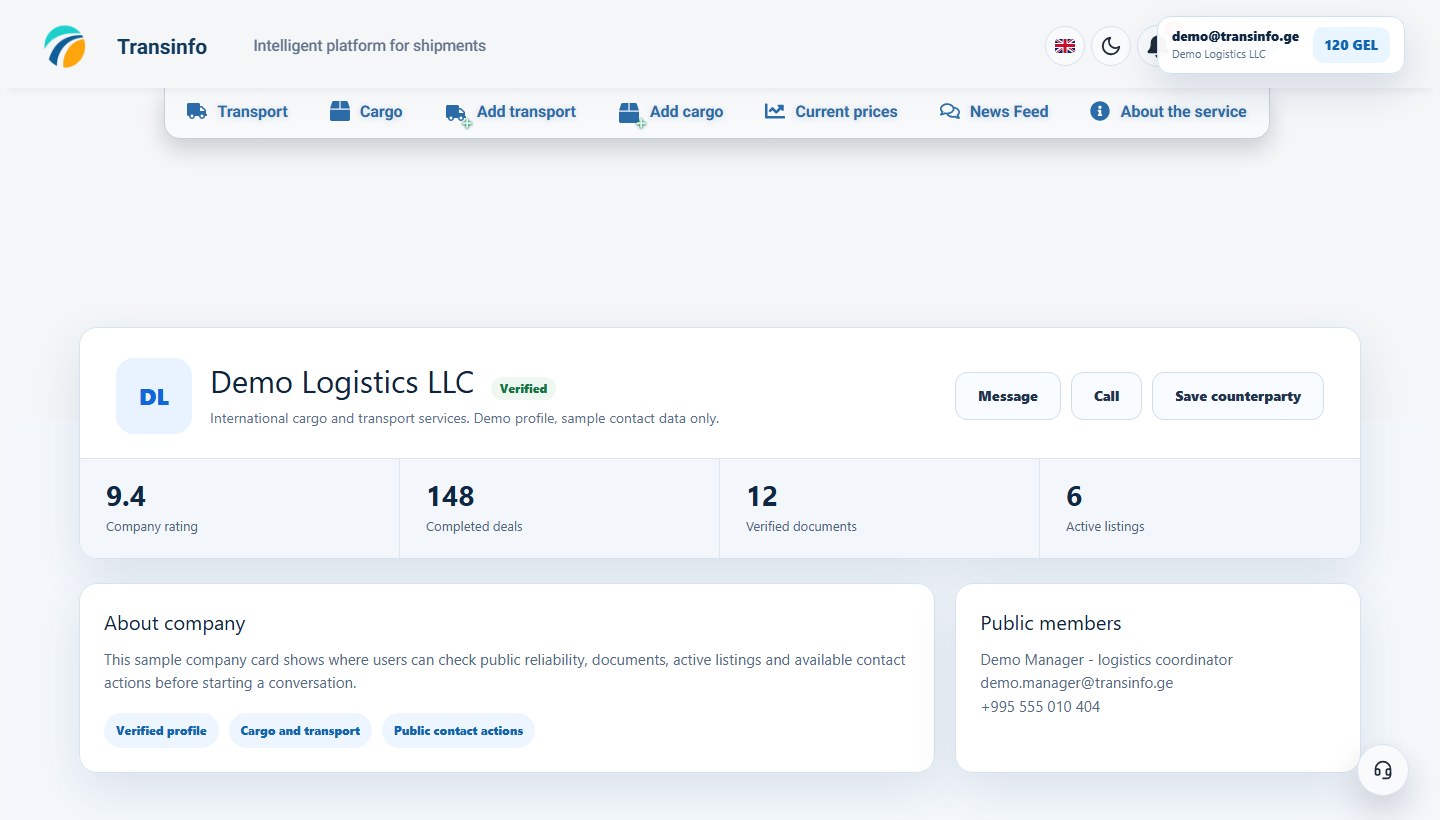Screen dimensions: 1440x820
Task: Open support headset chat icon
Action: 1383,770
